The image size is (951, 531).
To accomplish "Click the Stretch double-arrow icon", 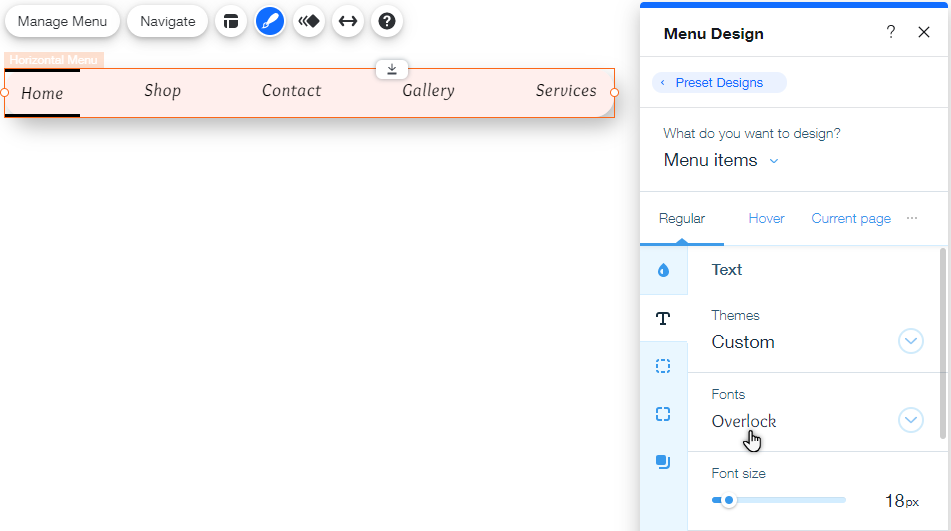I will [x=348, y=21].
